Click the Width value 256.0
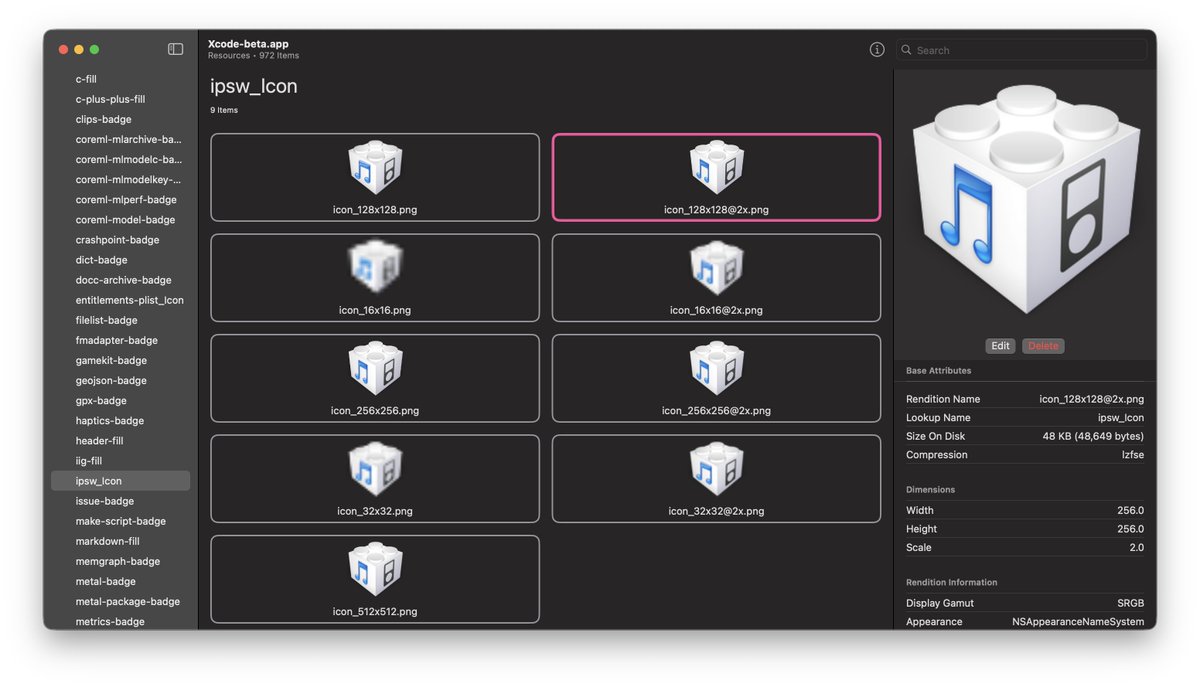This screenshot has height=687, width=1200. [x=1130, y=510]
